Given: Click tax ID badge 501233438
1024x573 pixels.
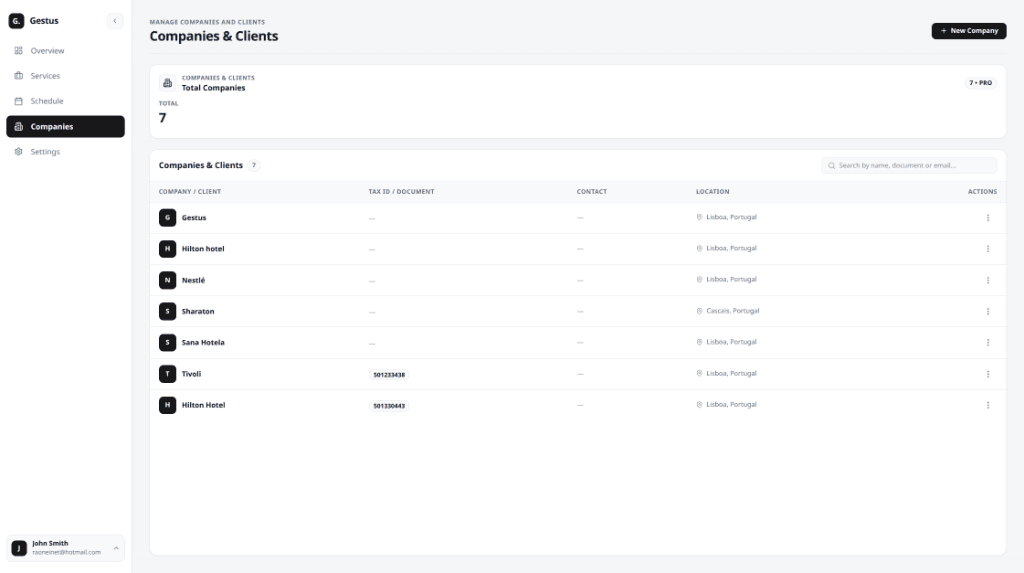Looking at the screenshot, I should (389, 375).
